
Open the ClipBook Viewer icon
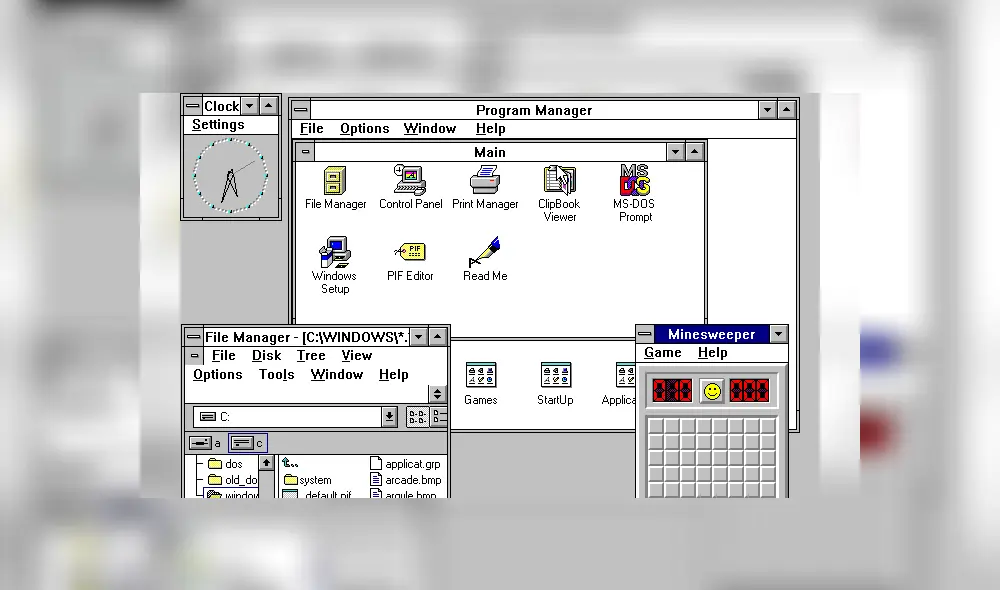(x=560, y=182)
